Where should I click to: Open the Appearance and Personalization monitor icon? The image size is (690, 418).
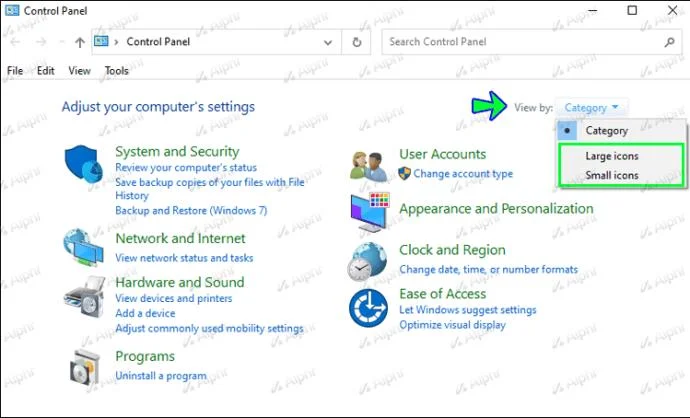coord(370,212)
